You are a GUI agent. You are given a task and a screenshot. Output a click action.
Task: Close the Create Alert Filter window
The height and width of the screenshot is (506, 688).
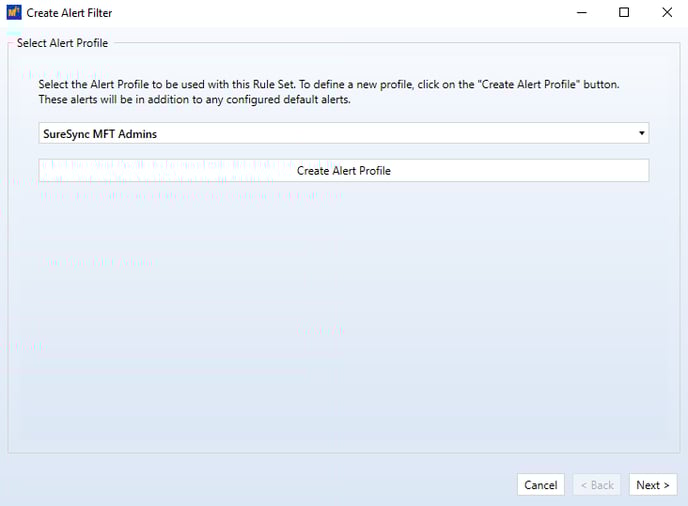point(666,13)
